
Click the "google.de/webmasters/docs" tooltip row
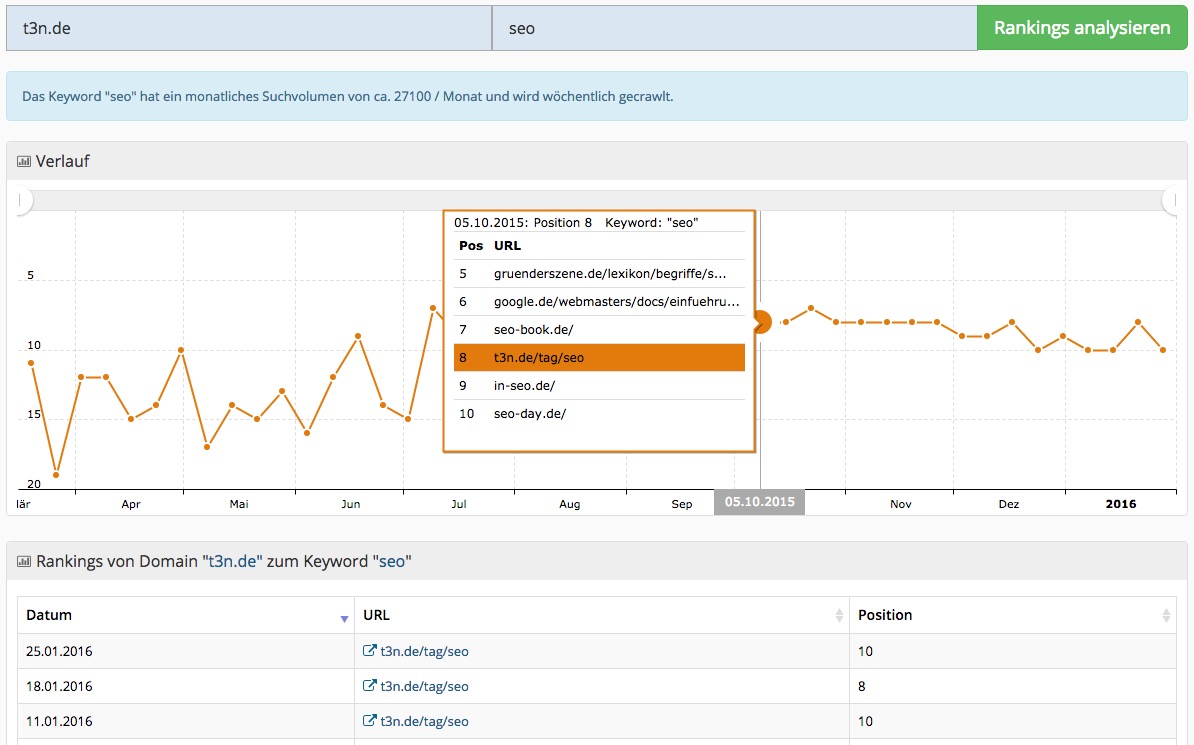[x=599, y=302]
